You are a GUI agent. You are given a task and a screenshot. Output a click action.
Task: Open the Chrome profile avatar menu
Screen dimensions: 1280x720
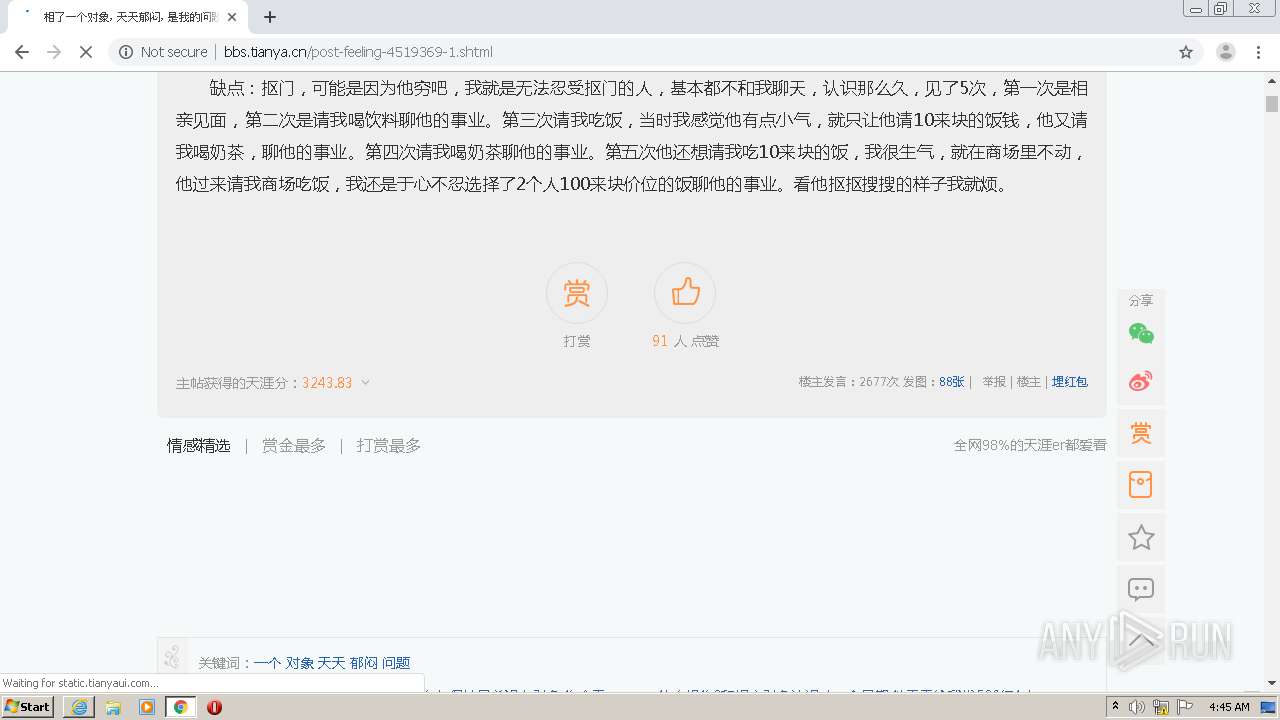[1225, 52]
